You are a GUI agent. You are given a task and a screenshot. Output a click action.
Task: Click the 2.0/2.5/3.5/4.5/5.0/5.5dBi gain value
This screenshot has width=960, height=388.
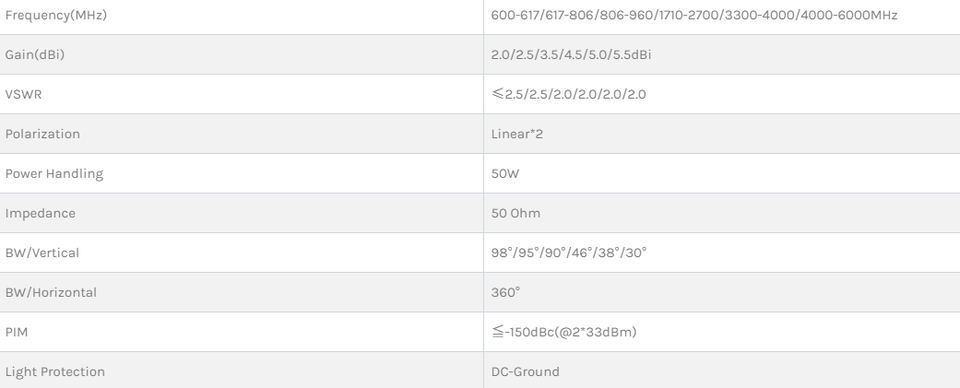pos(571,54)
